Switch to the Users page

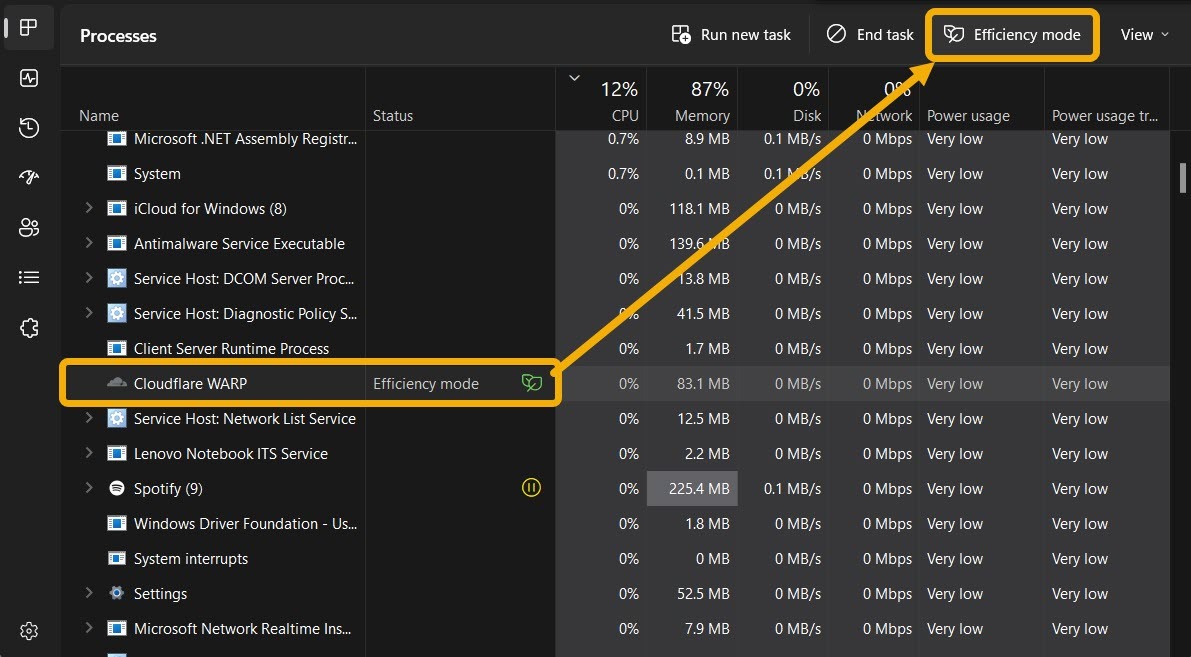click(x=28, y=227)
